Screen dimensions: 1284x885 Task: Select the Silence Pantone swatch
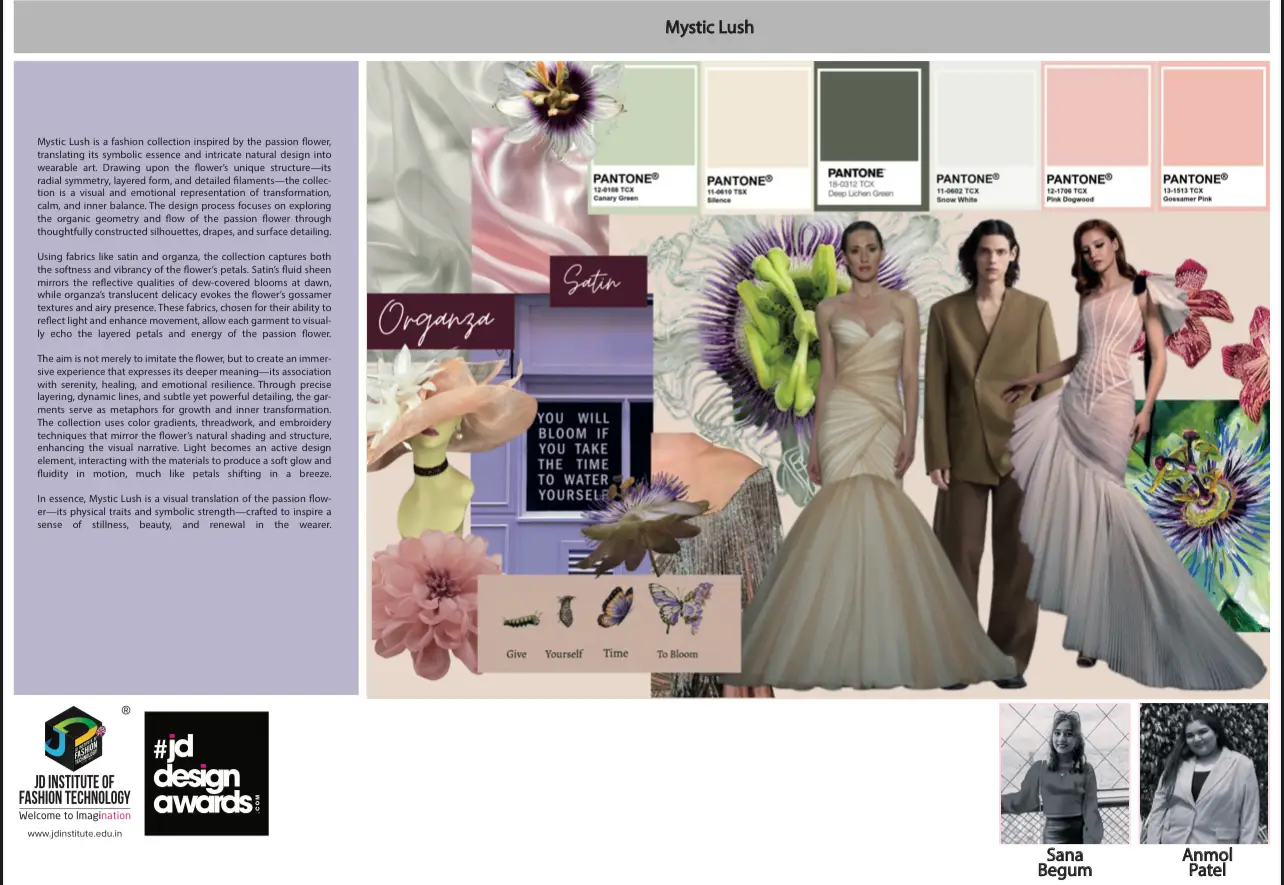(757, 136)
